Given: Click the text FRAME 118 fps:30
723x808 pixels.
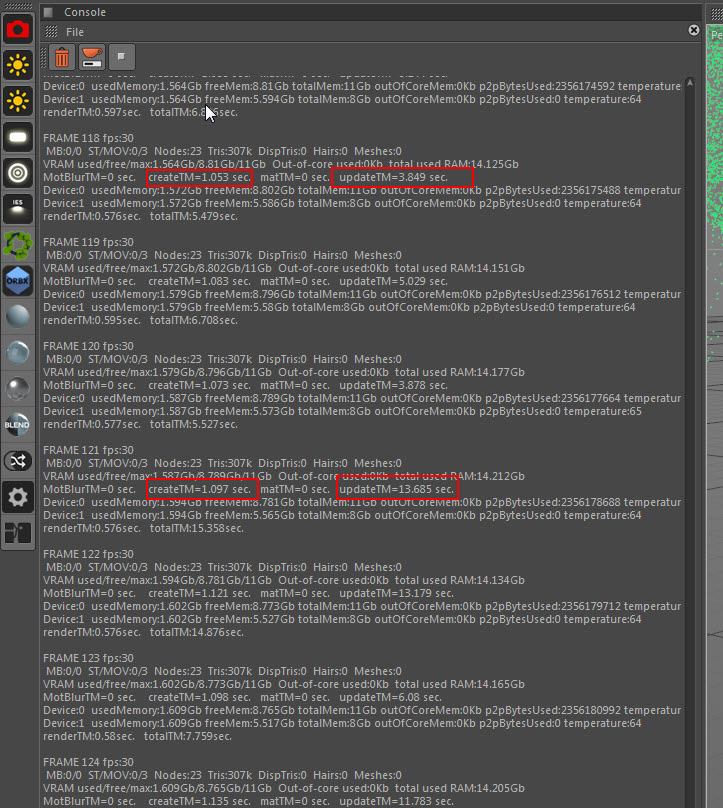Looking at the screenshot, I should [88, 138].
